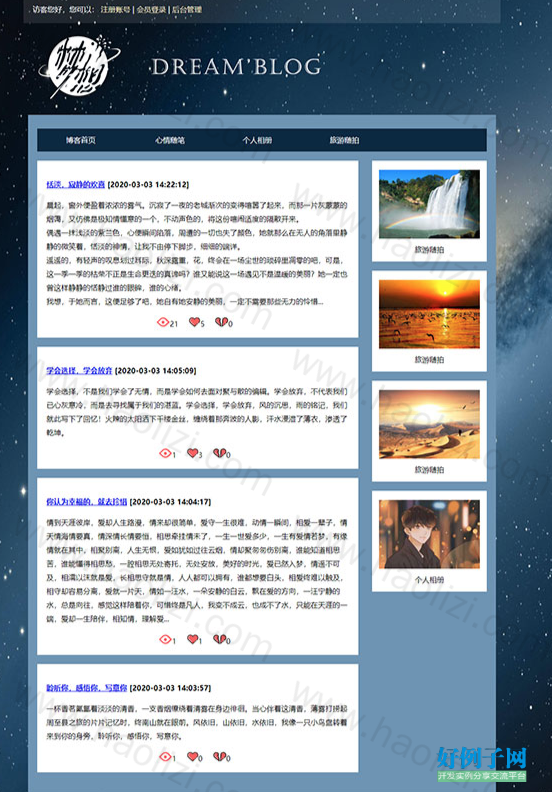Open sunset birds photo thumbnail
552x792 pixels.
pos(429,314)
